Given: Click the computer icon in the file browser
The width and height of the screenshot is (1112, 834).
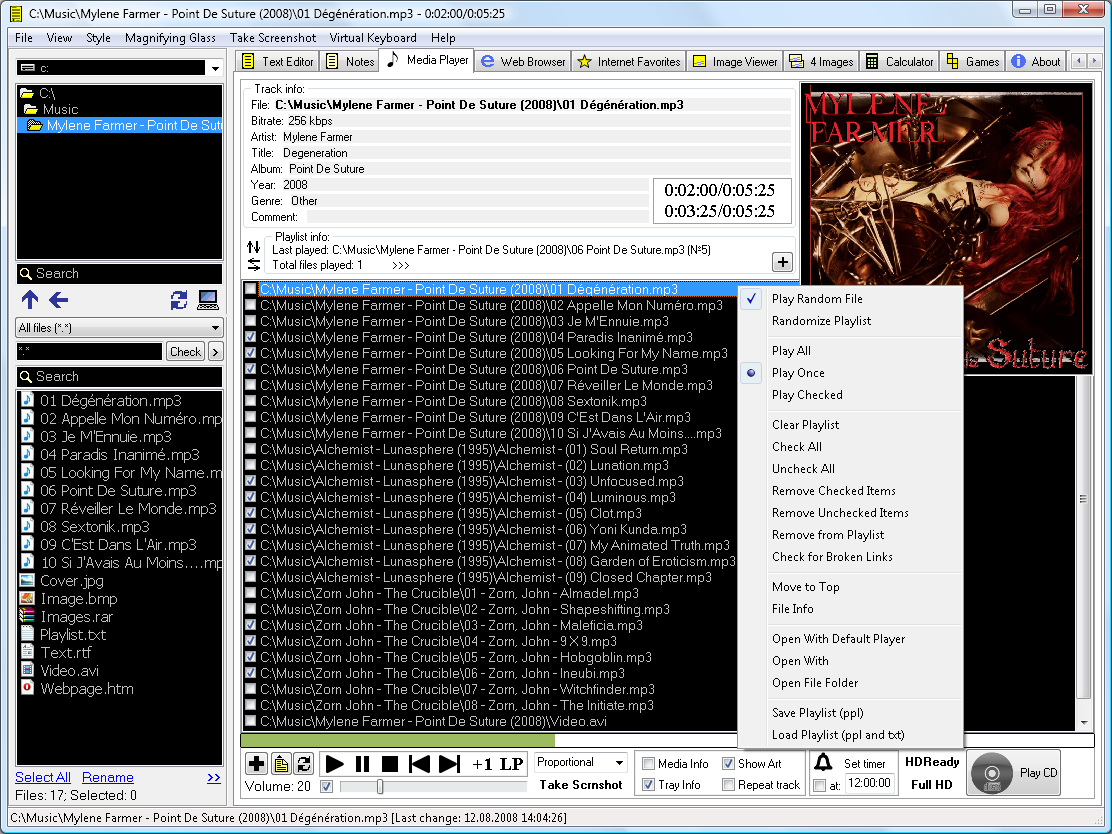Looking at the screenshot, I should (x=208, y=300).
